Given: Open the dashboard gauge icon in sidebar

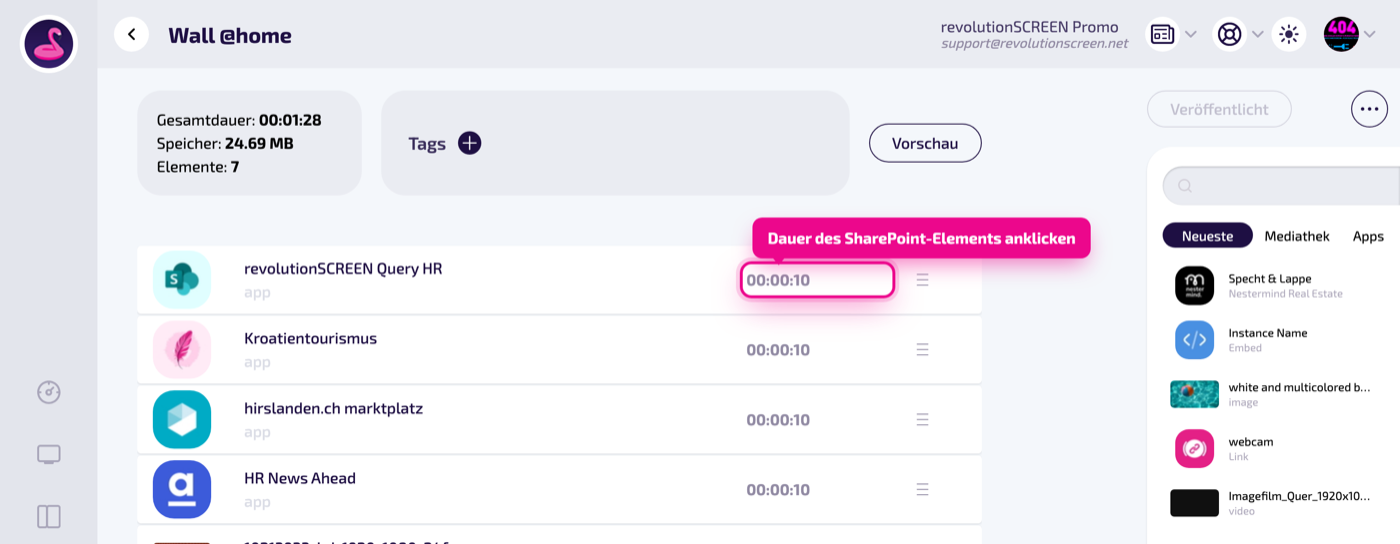Looking at the screenshot, I should click(x=49, y=392).
